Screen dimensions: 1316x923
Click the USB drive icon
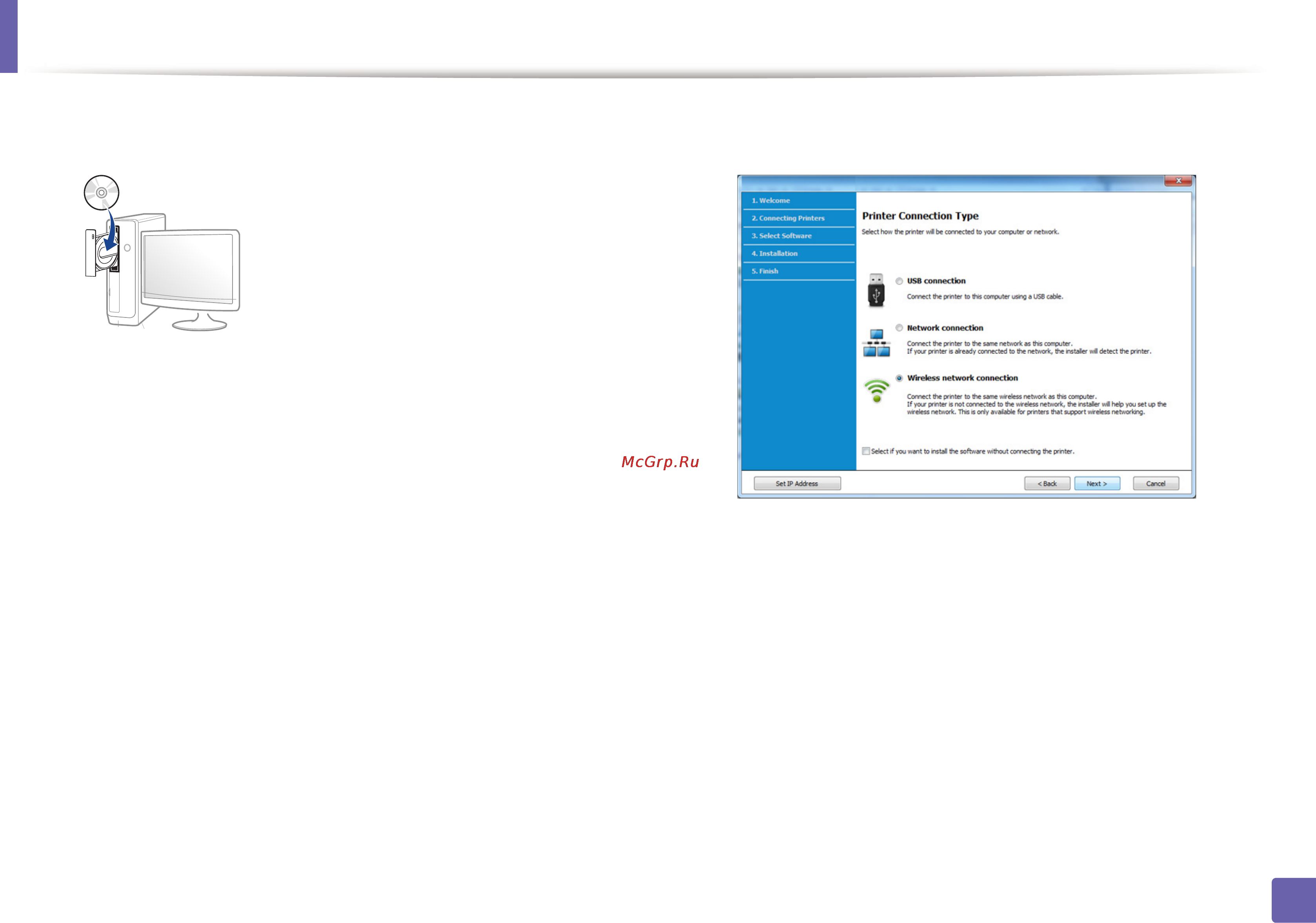(876, 290)
